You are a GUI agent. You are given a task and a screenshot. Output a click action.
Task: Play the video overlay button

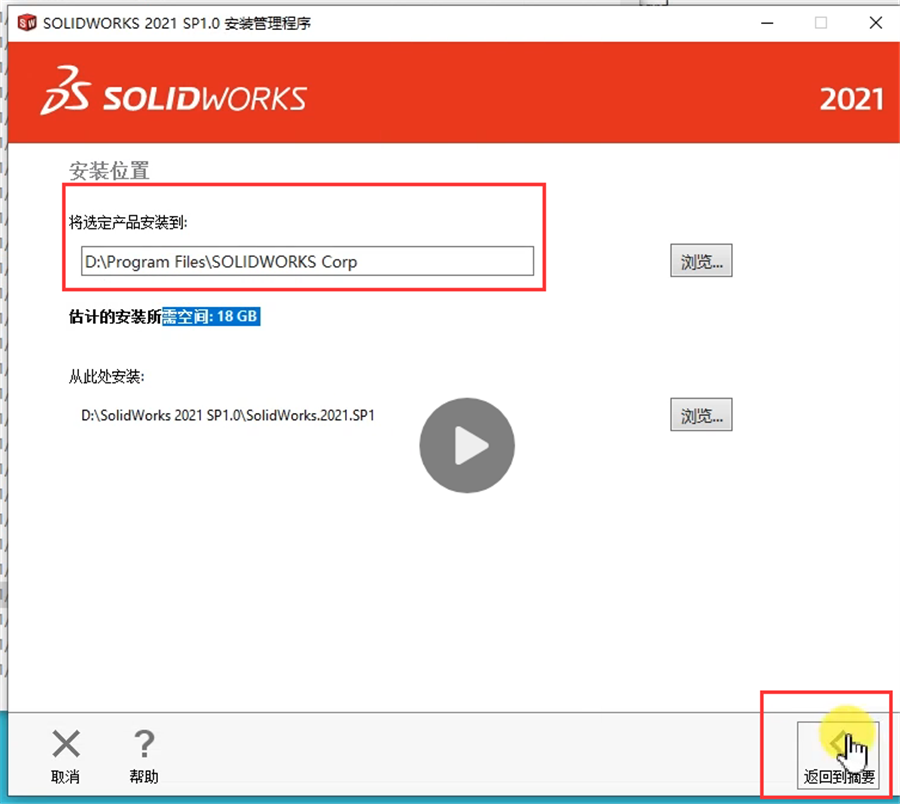[467, 445]
